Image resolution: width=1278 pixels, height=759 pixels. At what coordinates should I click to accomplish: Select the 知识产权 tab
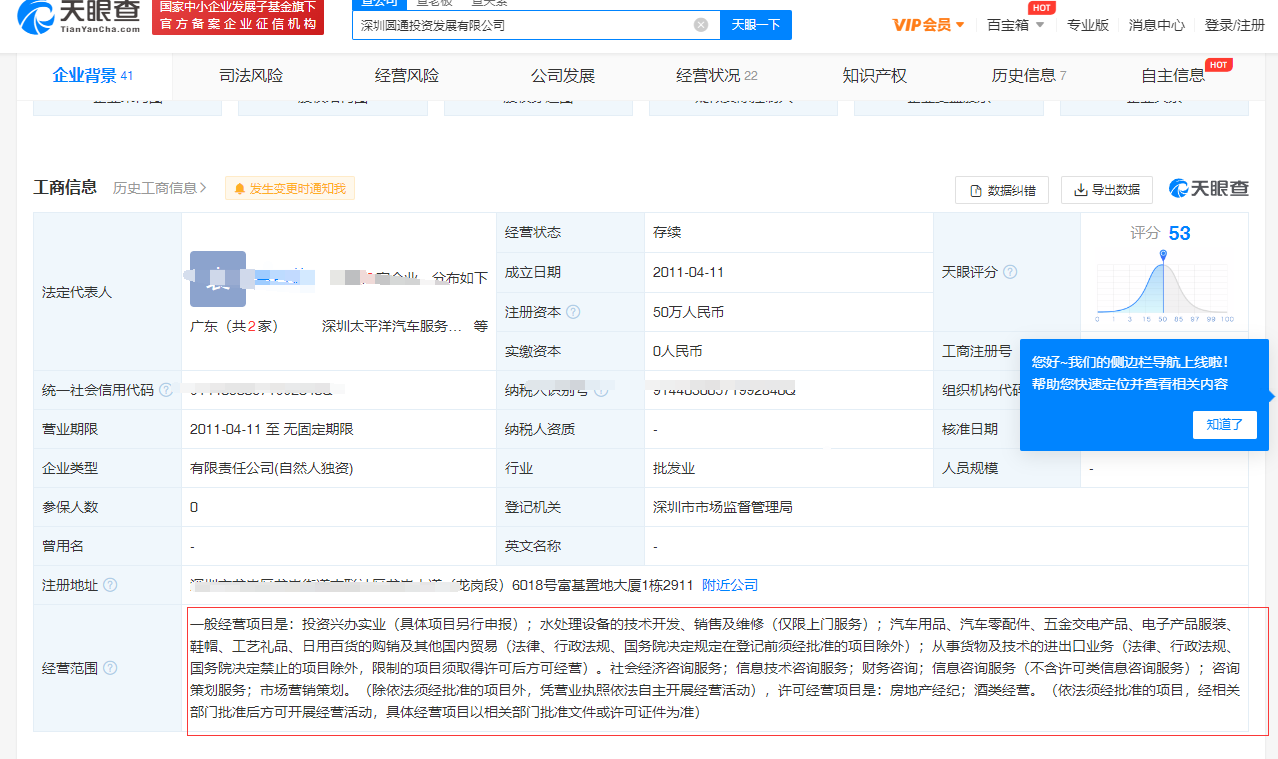[874, 75]
